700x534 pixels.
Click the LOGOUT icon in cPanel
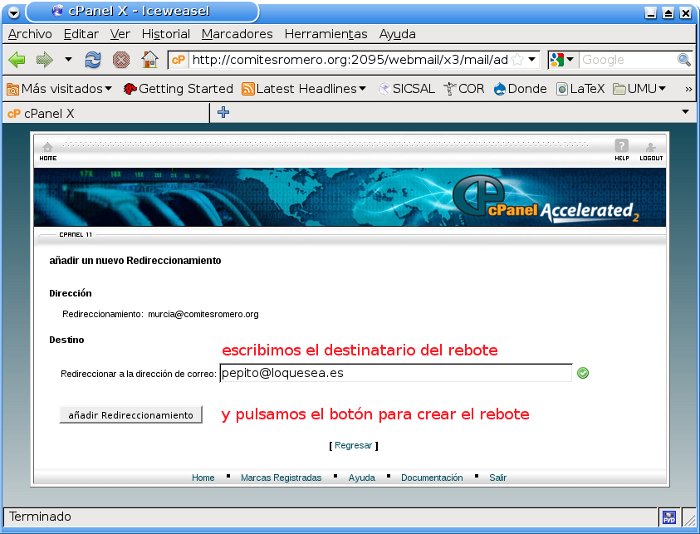point(651,151)
